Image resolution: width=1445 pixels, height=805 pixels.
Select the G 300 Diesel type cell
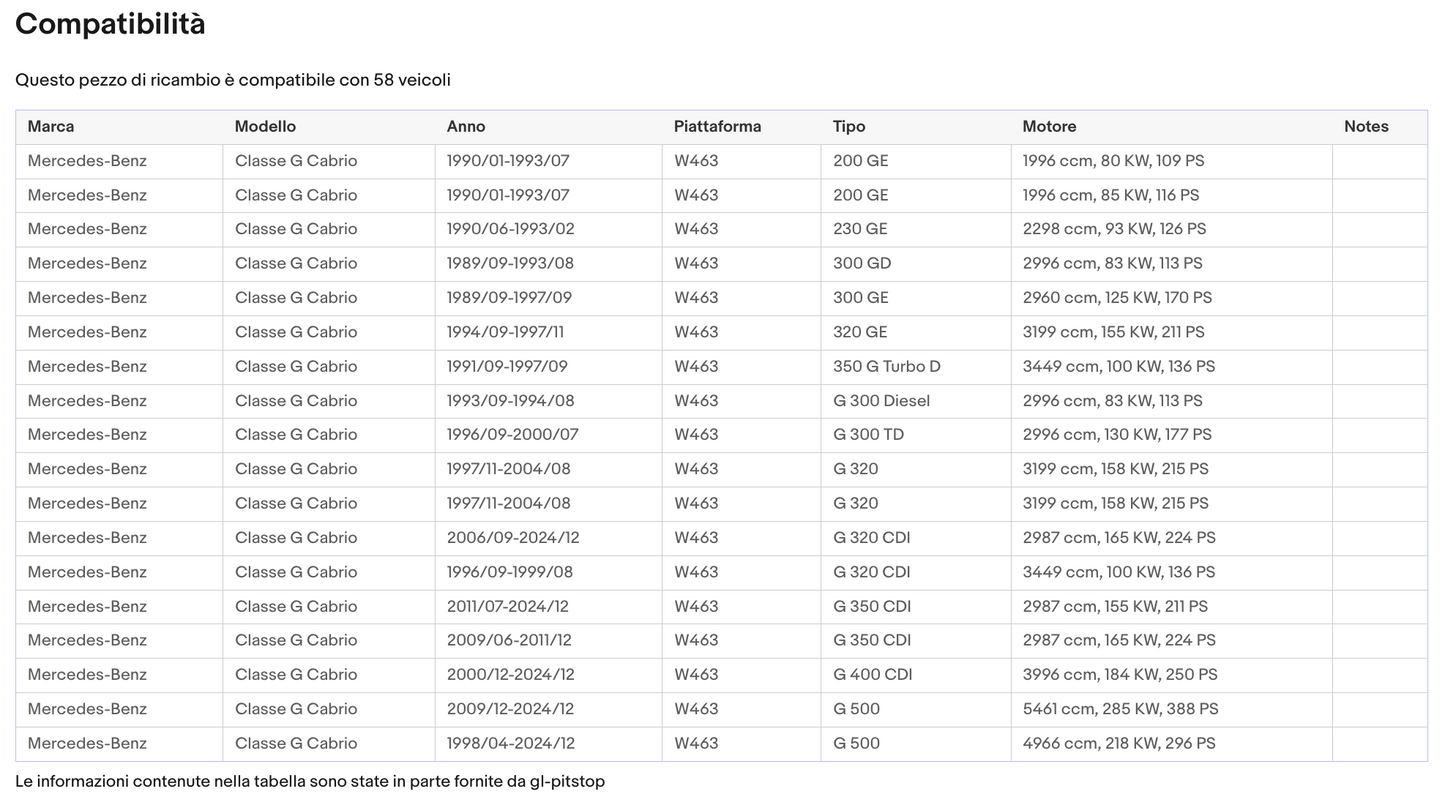[x=881, y=401]
